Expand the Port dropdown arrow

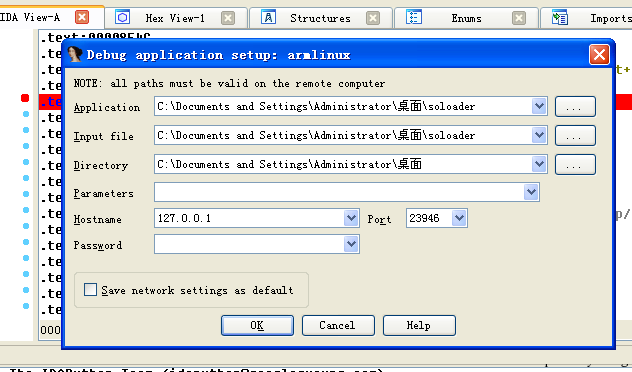[x=459, y=218]
